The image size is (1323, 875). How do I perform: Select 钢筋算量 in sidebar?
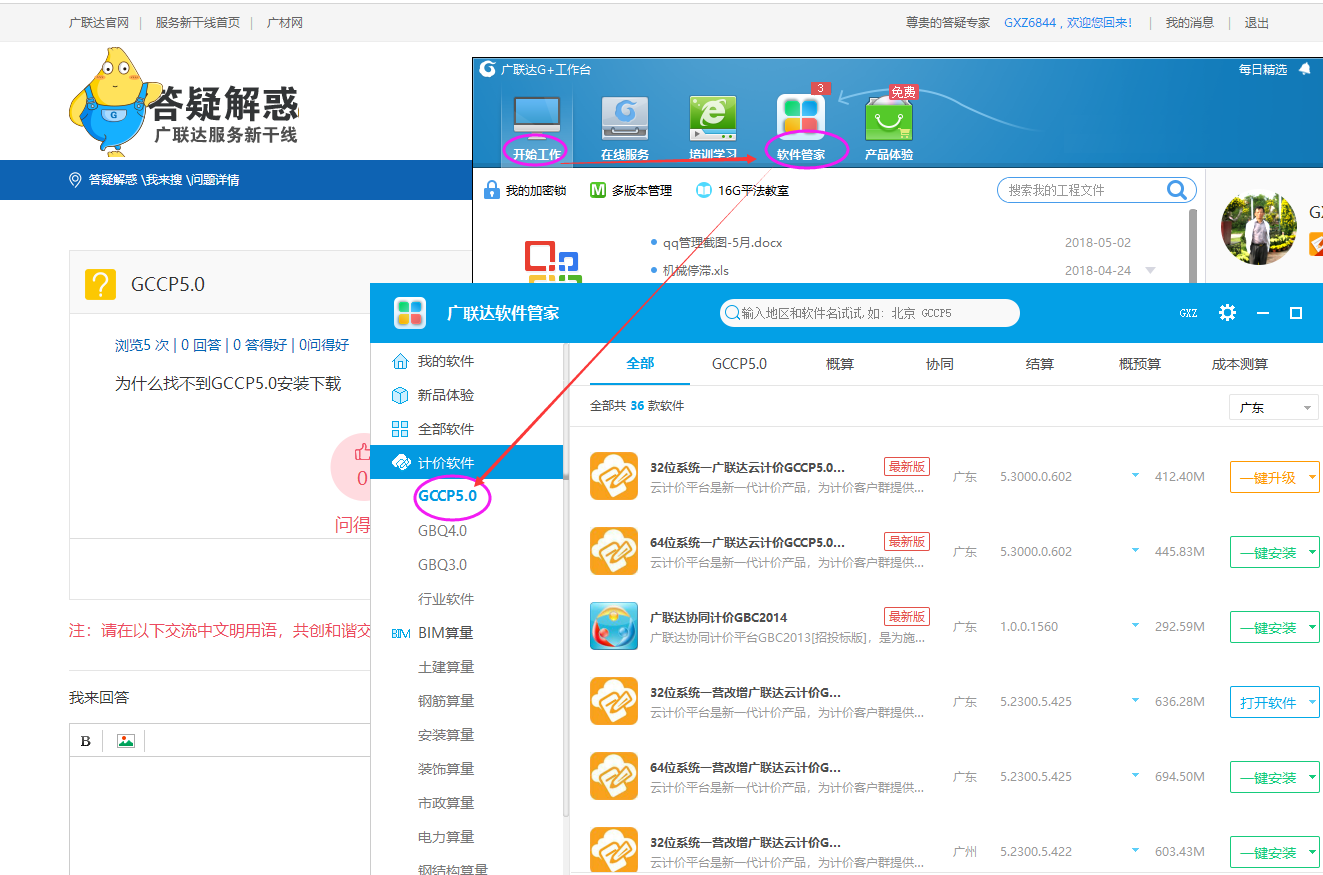tap(446, 701)
